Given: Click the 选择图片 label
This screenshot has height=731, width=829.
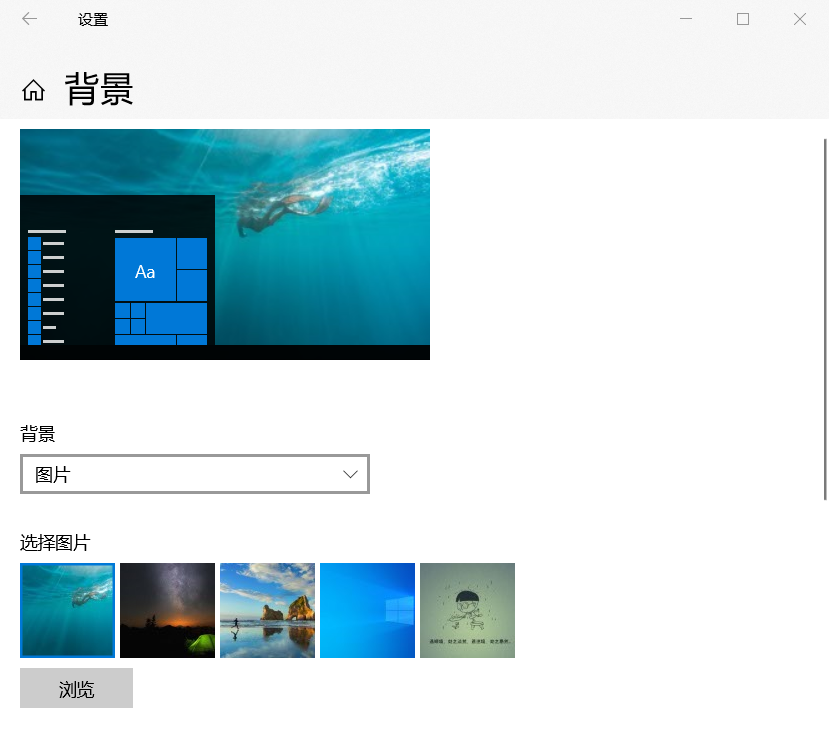Looking at the screenshot, I should [55, 543].
